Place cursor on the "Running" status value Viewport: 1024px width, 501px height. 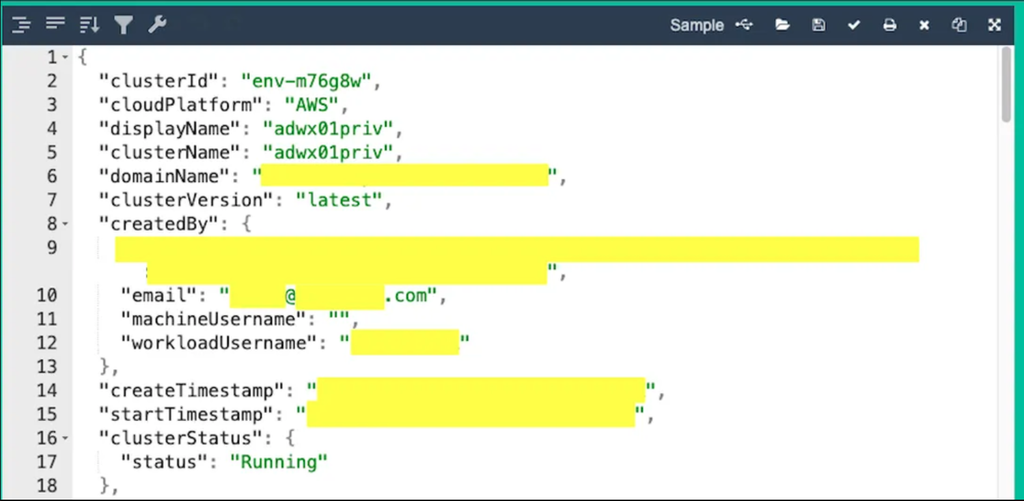click(279, 462)
